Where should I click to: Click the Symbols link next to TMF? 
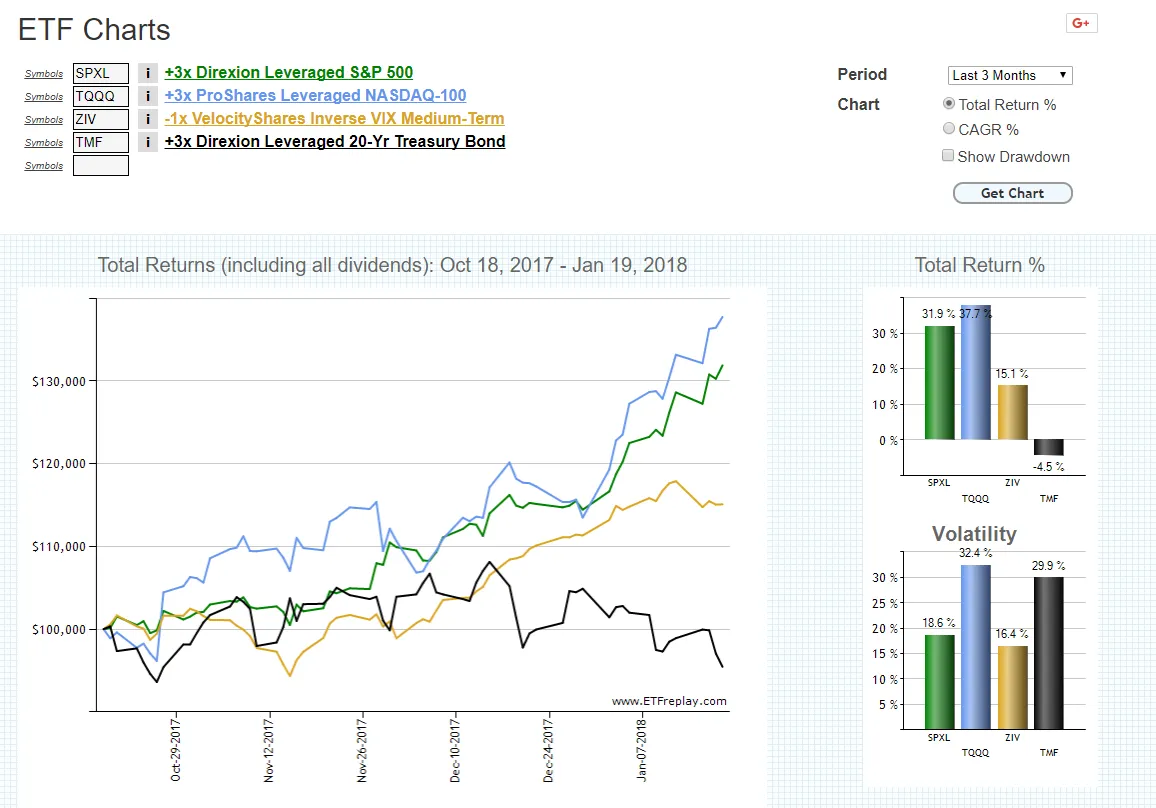43,142
